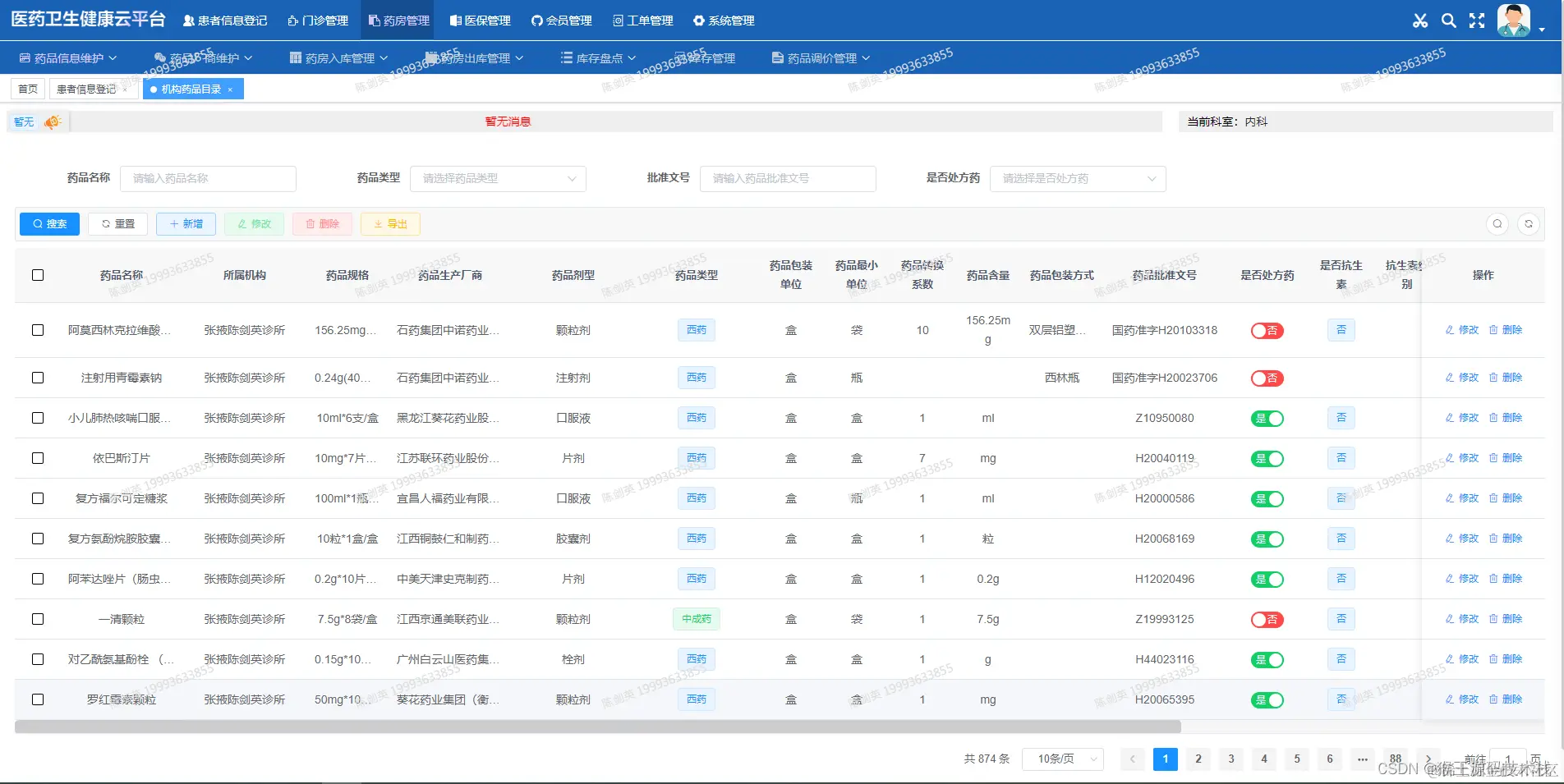This screenshot has width=1564, height=784.
Task: Toggle fullscreen with the expand-arrows icon
Action: coord(1476,21)
